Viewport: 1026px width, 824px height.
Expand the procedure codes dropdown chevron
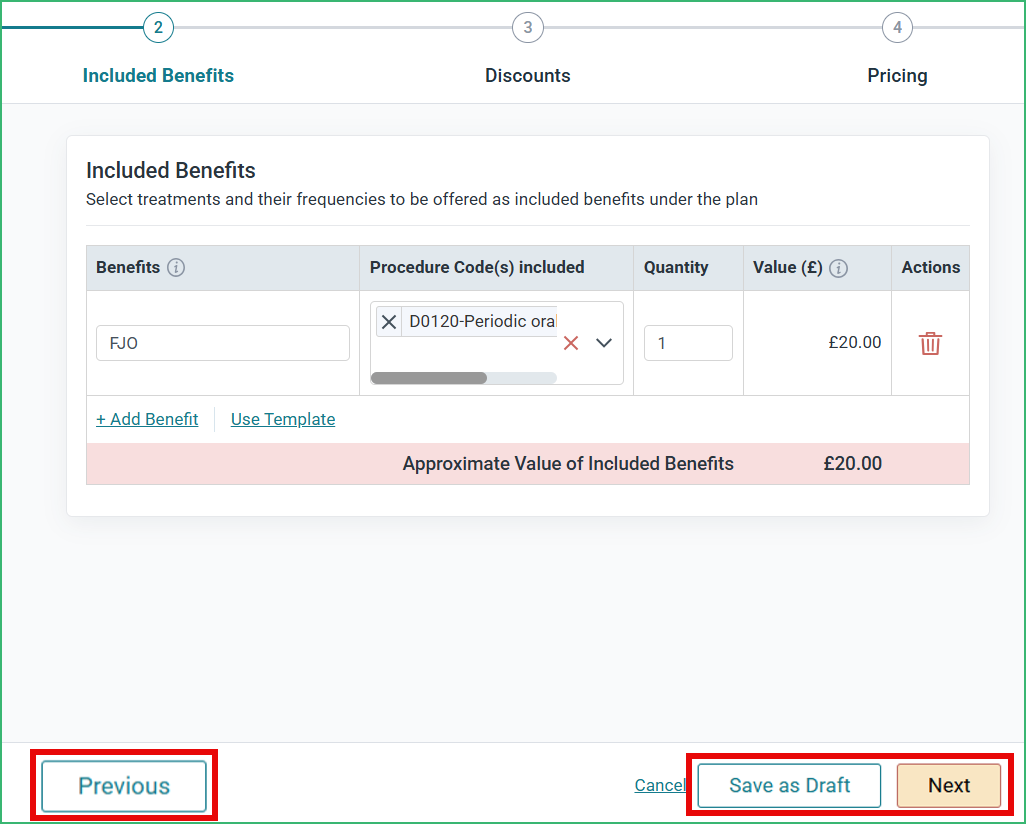click(x=604, y=342)
